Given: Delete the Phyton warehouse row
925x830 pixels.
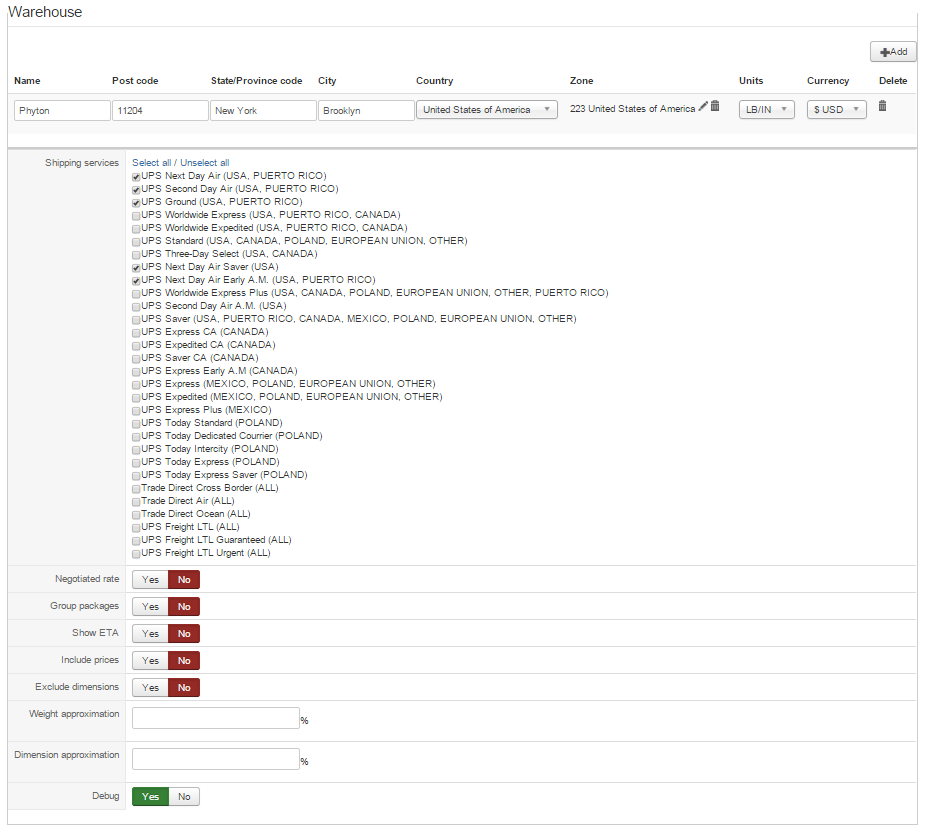Looking at the screenshot, I should (883, 106).
